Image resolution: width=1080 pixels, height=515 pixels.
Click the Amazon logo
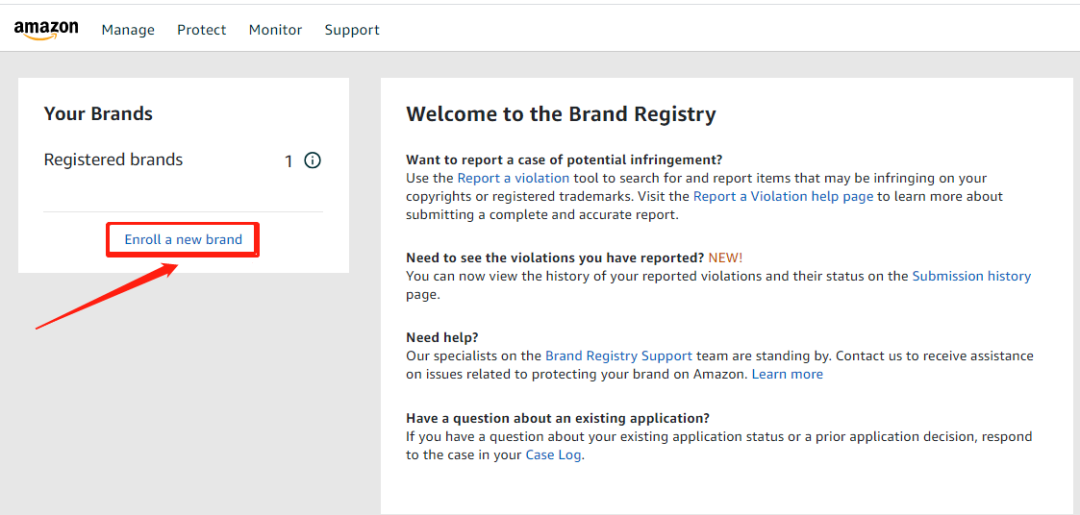[x=46, y=30]
